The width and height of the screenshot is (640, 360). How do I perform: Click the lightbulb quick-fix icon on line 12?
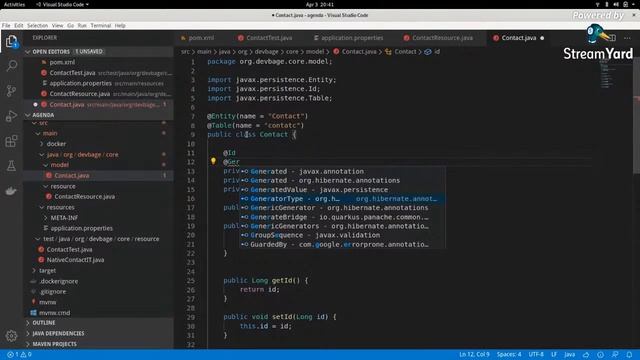point(213,161)
